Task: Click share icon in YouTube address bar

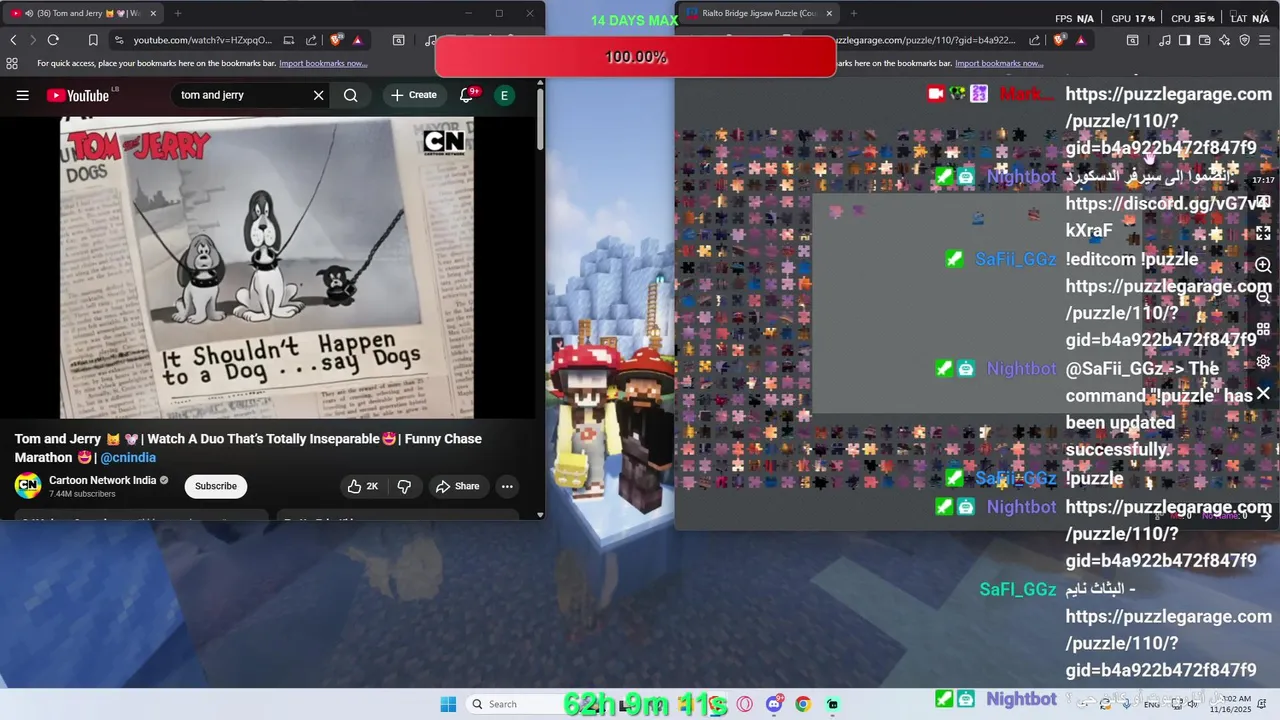Action: tap(311, 40)
